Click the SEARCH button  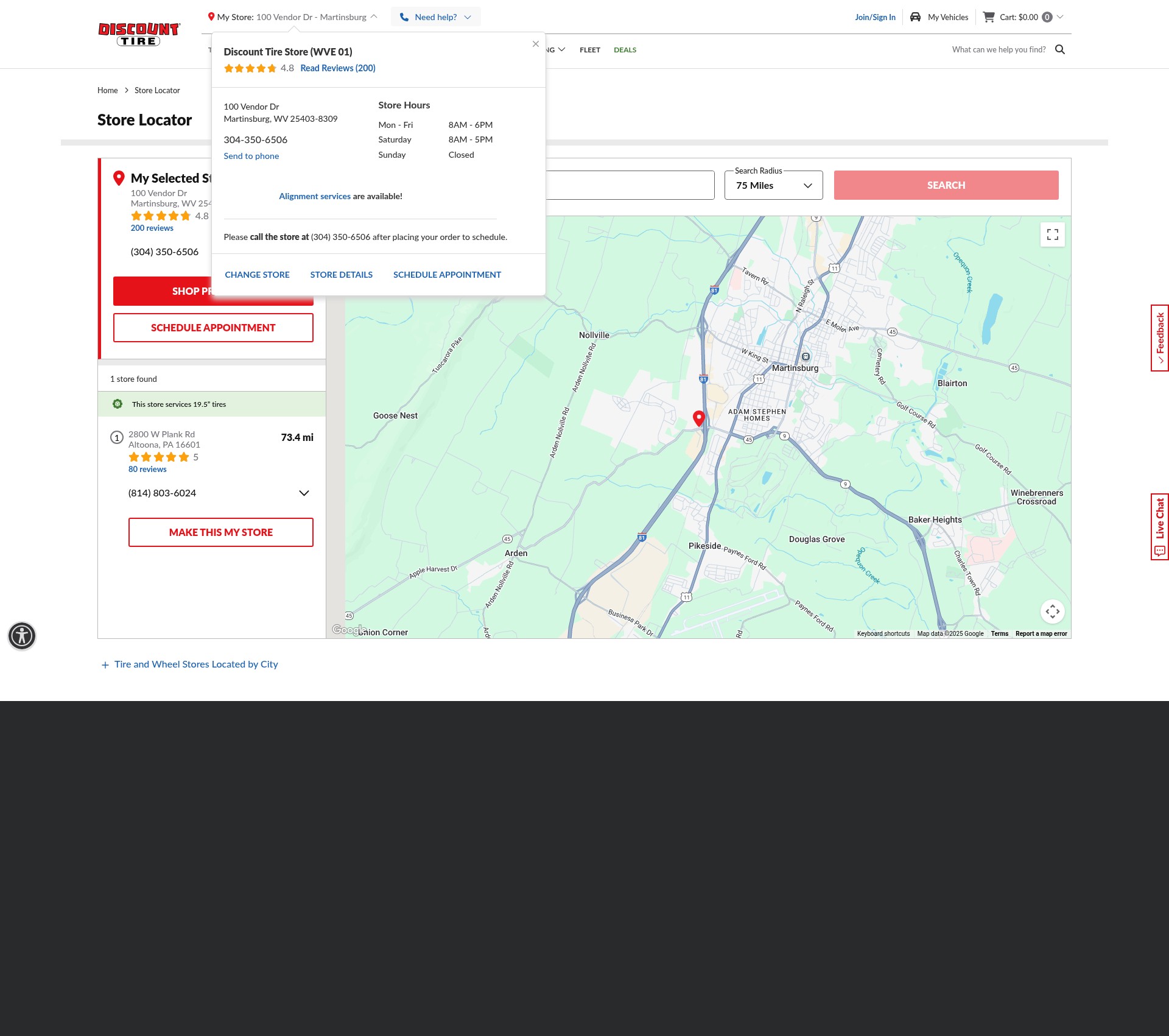point(946,185)
